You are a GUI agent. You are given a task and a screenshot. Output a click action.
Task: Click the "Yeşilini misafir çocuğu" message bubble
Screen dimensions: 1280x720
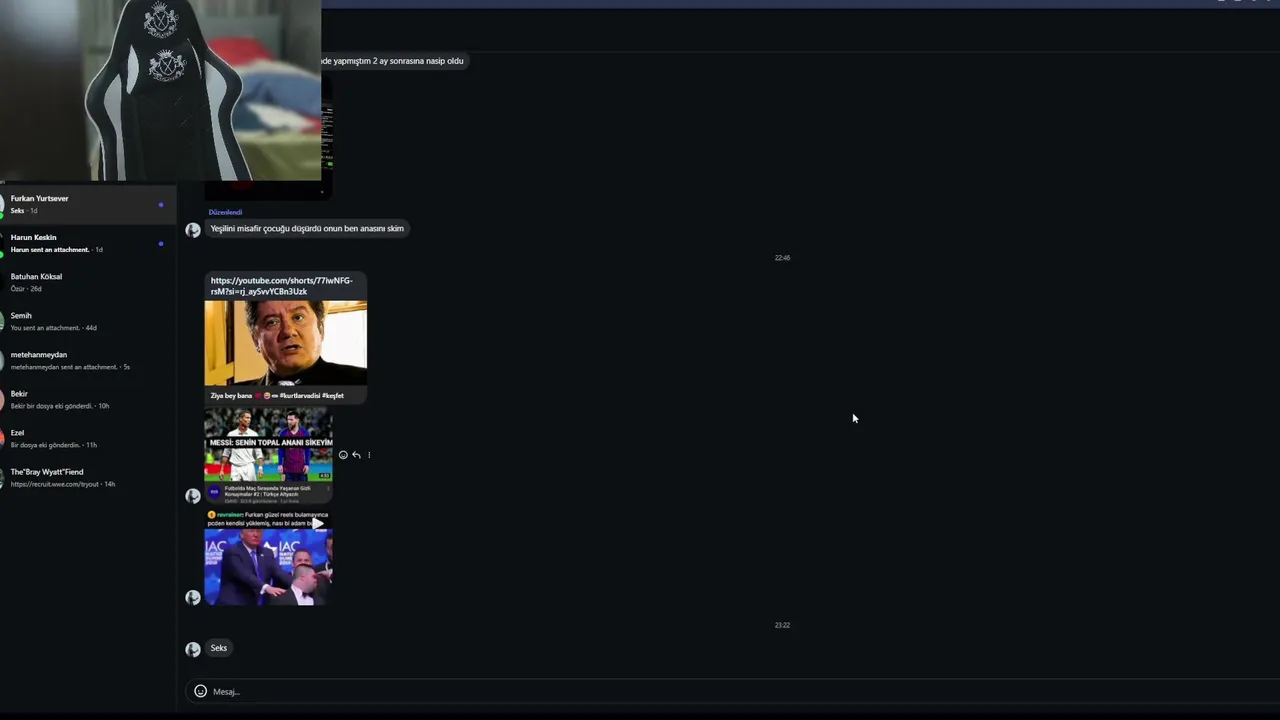pos(307,228)
